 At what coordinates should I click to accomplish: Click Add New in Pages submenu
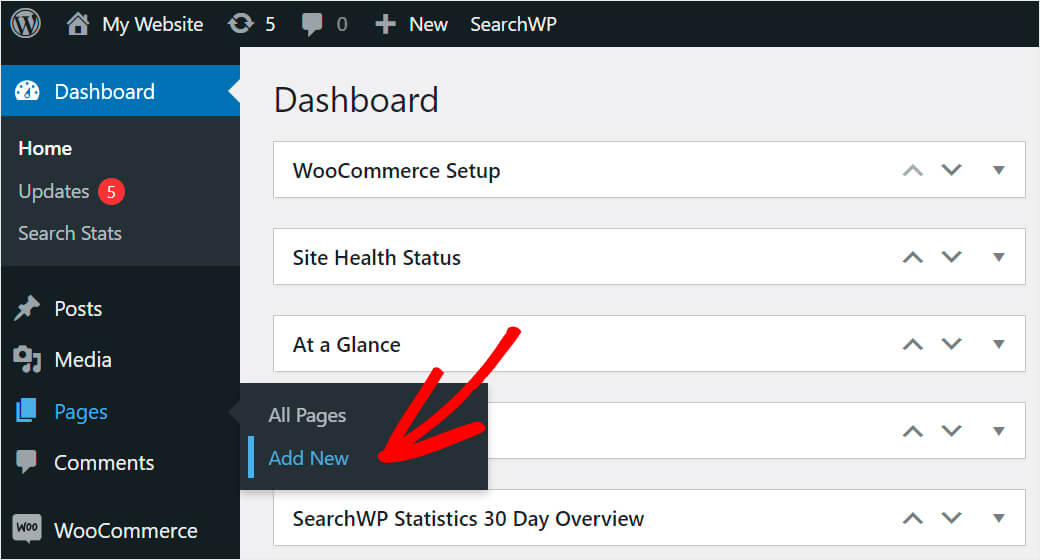pyautogui.click(x=308, y=458)
